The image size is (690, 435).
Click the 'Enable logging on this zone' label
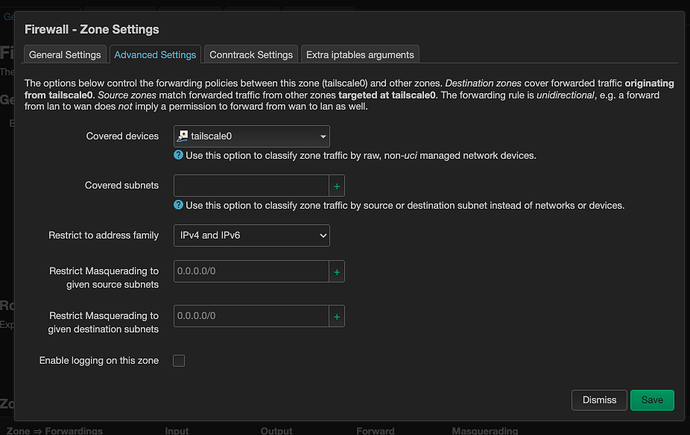(x=98, y=360)
